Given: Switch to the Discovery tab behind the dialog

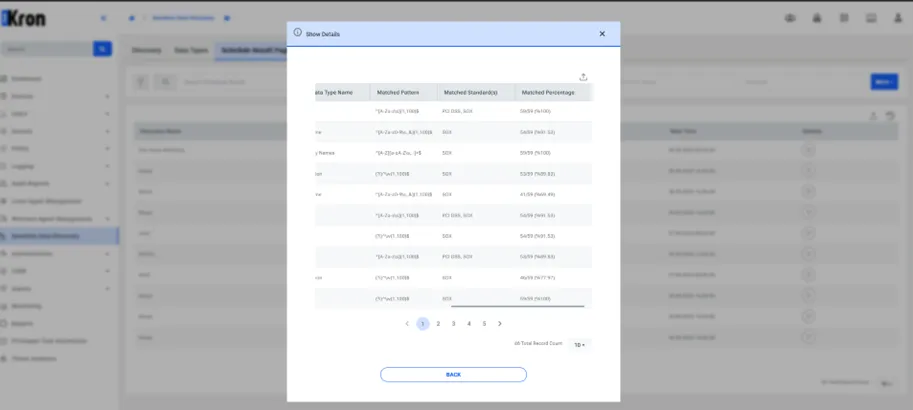Looking at the screenshot, I should pos(146,51).
